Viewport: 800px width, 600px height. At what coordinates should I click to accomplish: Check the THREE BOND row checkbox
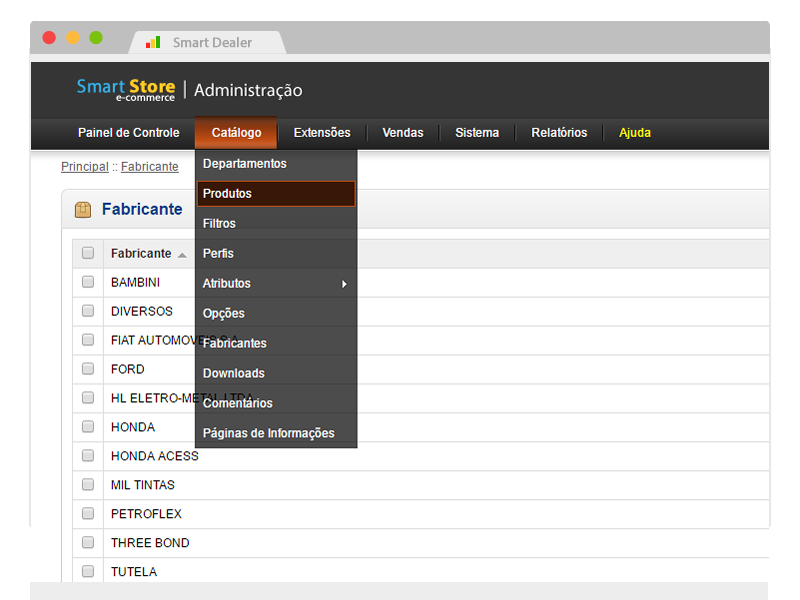pos(88,542)
